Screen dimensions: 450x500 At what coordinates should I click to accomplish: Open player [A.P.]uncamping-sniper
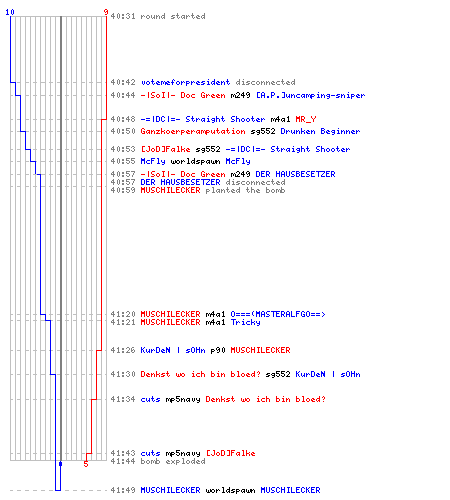click(x=310, y=95)
